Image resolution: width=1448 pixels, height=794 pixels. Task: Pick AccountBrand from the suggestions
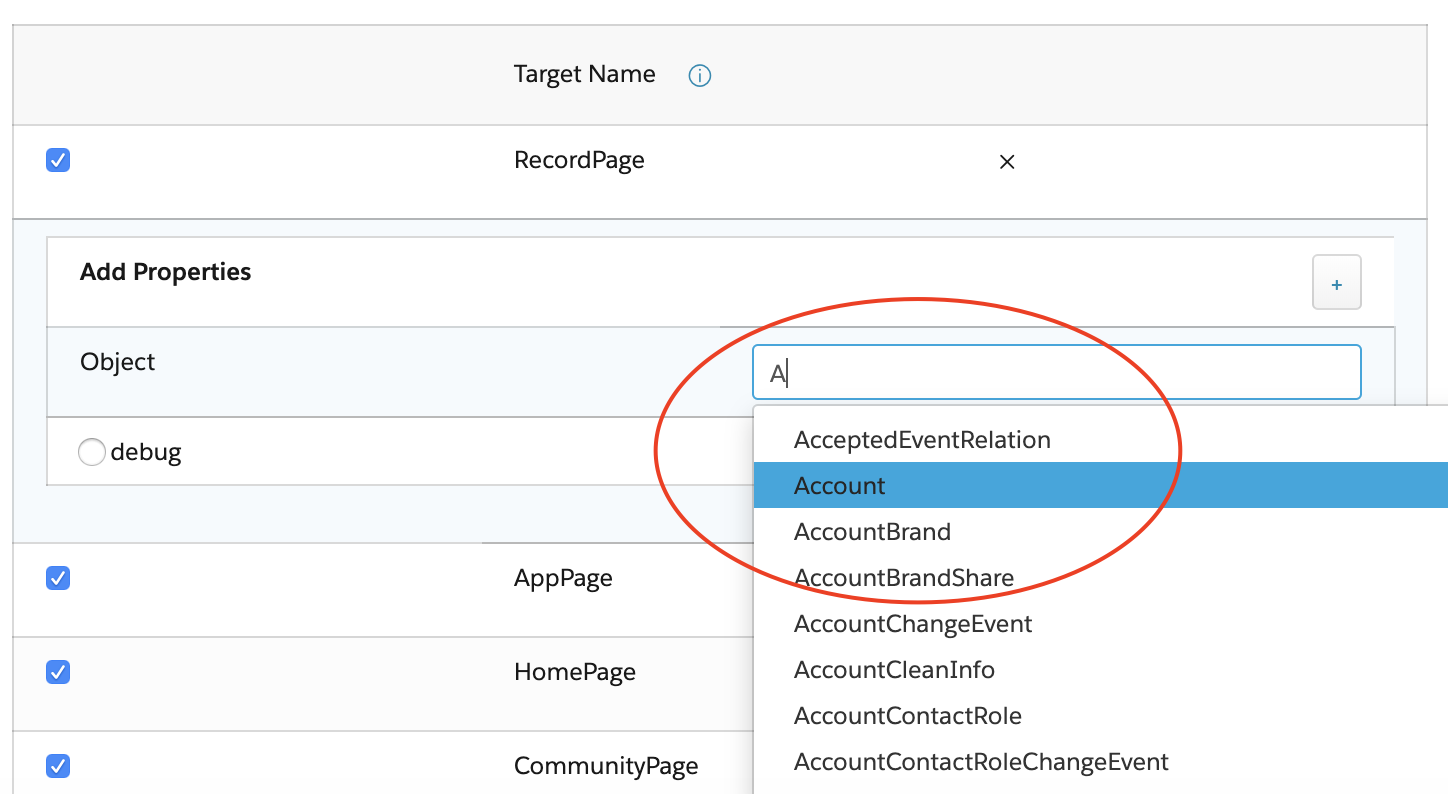coord(1100,532)
